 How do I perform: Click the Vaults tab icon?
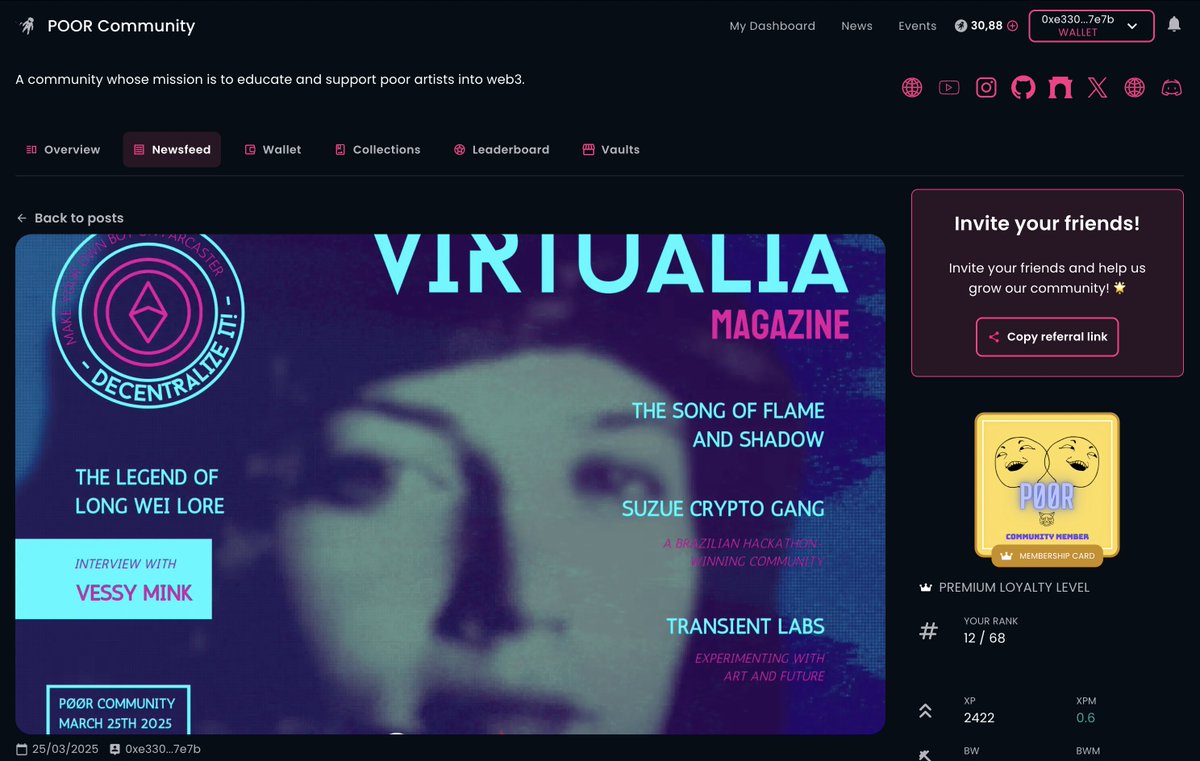coord(589,149)
